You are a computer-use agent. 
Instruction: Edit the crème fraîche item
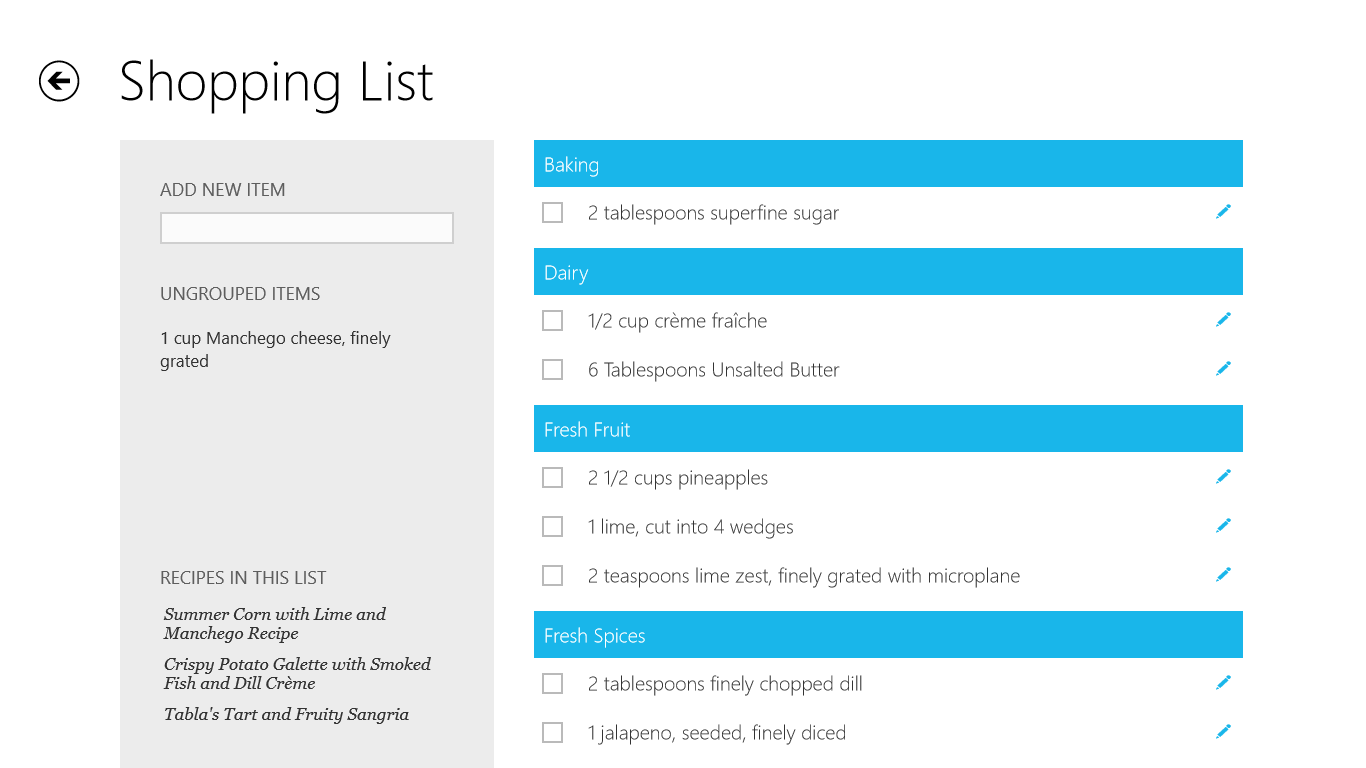1223,320
